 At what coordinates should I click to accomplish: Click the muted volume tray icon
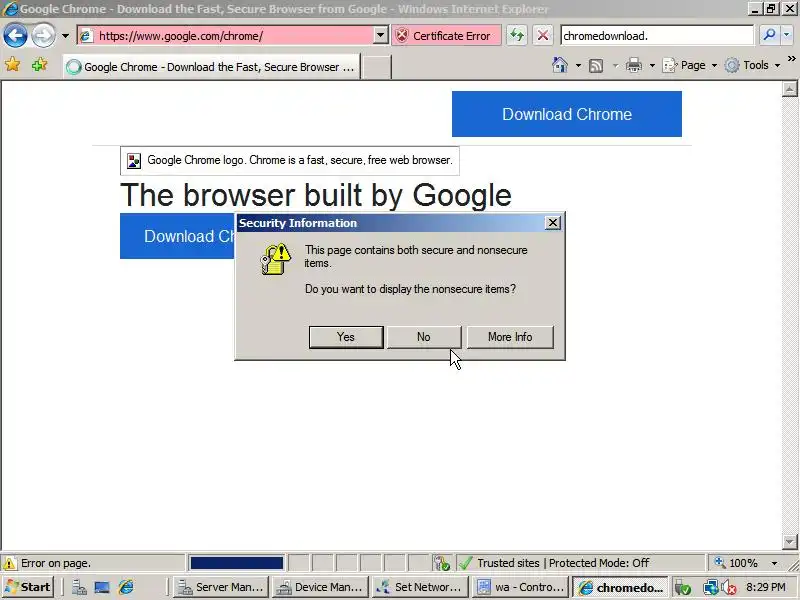tap(729, 588)
